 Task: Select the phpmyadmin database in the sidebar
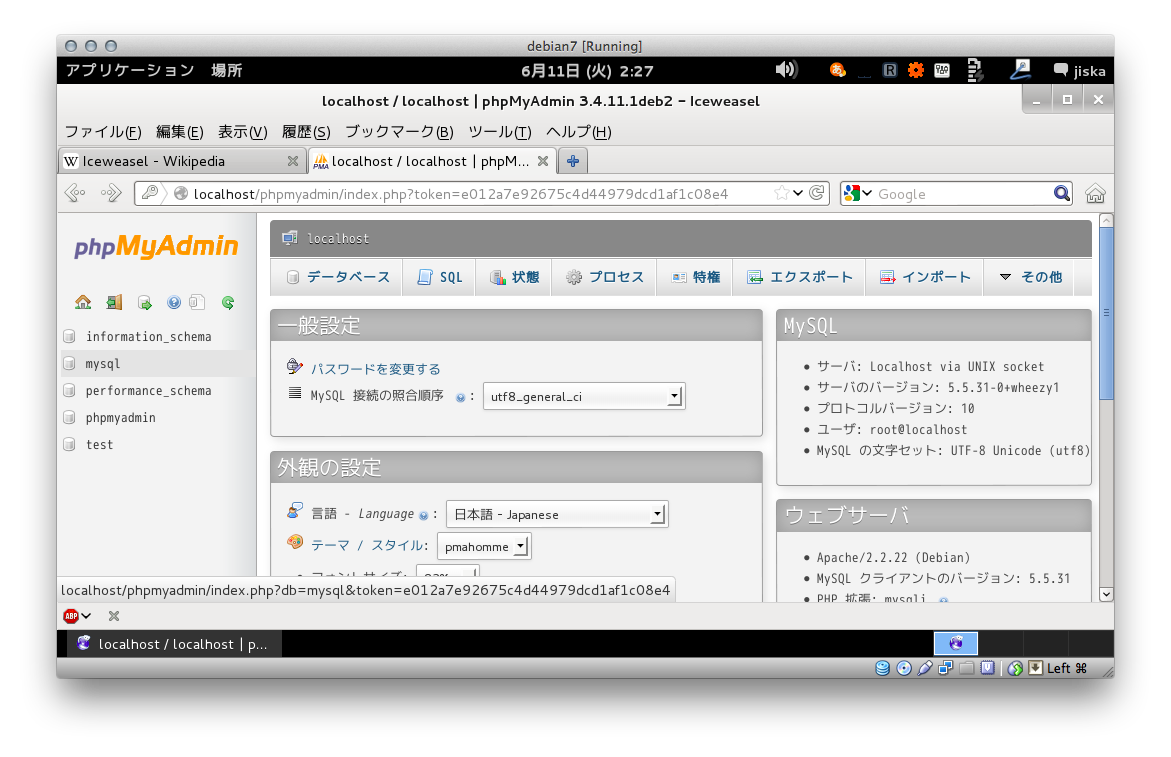120,417
